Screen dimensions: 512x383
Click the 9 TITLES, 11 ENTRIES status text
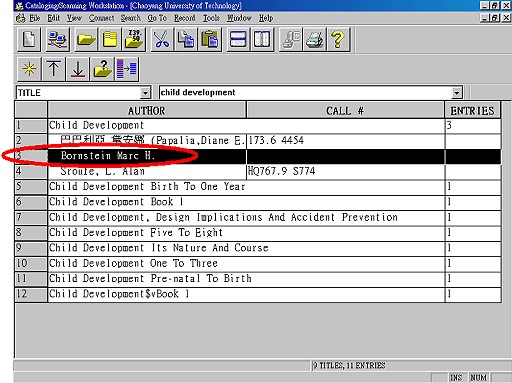349,366
